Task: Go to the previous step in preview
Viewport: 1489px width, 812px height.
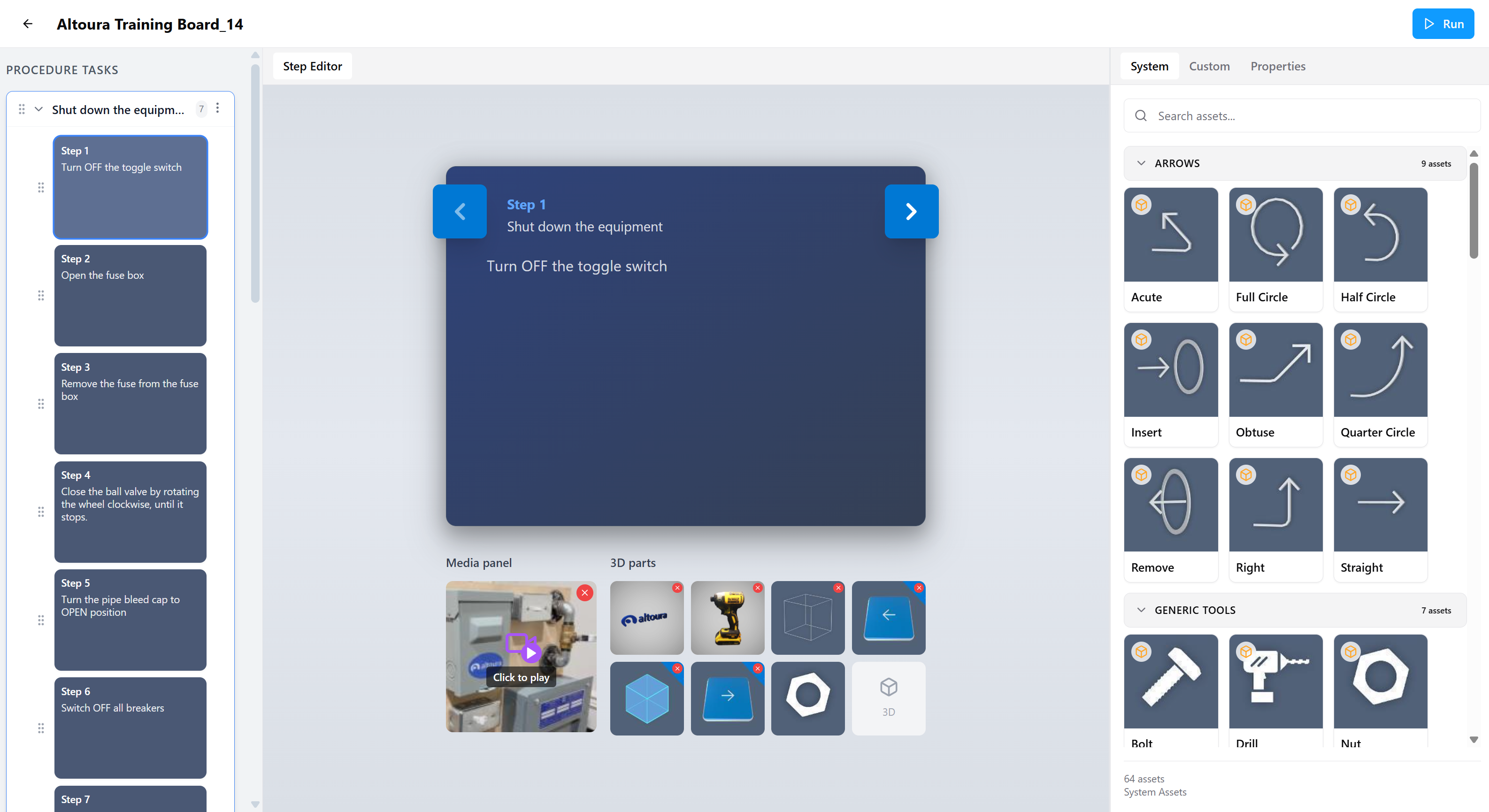Action: tap(460, 211)
